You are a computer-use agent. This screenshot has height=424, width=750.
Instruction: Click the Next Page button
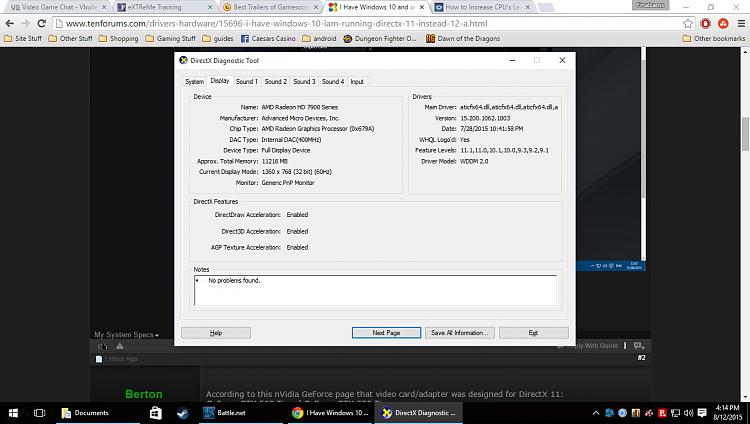point(386,333)
